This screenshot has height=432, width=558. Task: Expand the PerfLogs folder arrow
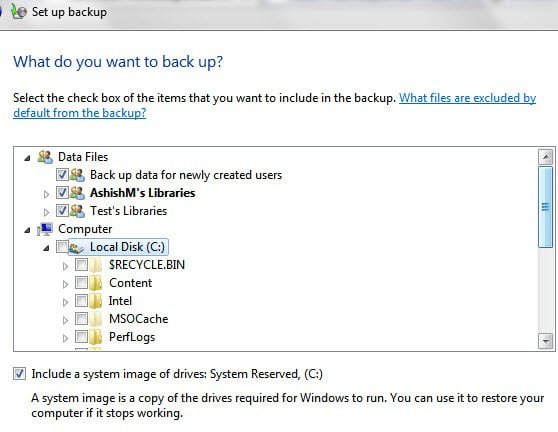[x=65, y=338]
